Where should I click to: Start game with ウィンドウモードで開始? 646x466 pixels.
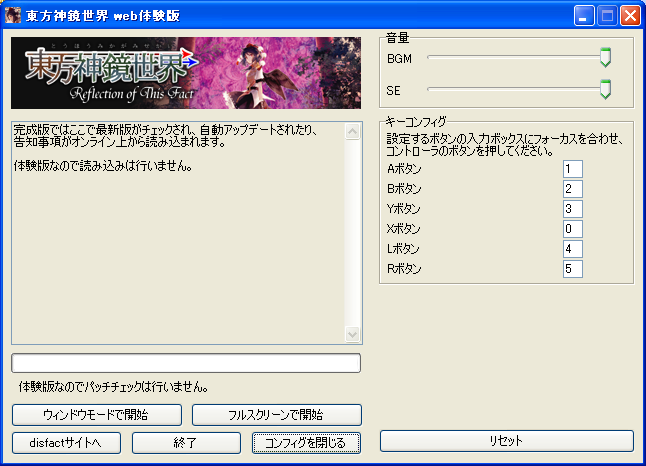[97, 414]
